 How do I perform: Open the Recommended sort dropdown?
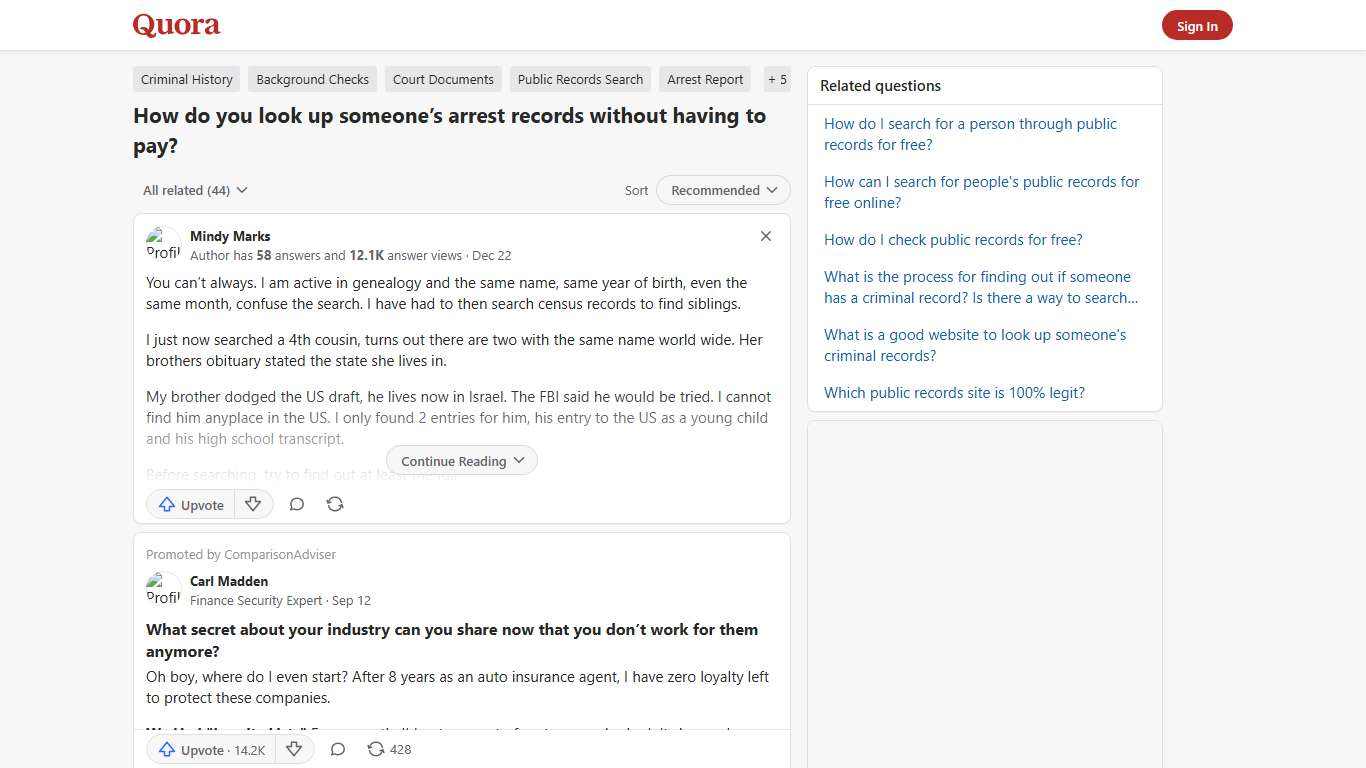(x=722, y=190)
